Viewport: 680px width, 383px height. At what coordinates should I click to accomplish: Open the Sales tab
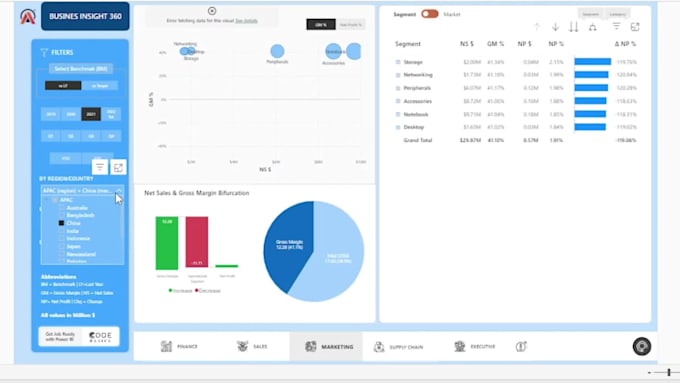252,346
